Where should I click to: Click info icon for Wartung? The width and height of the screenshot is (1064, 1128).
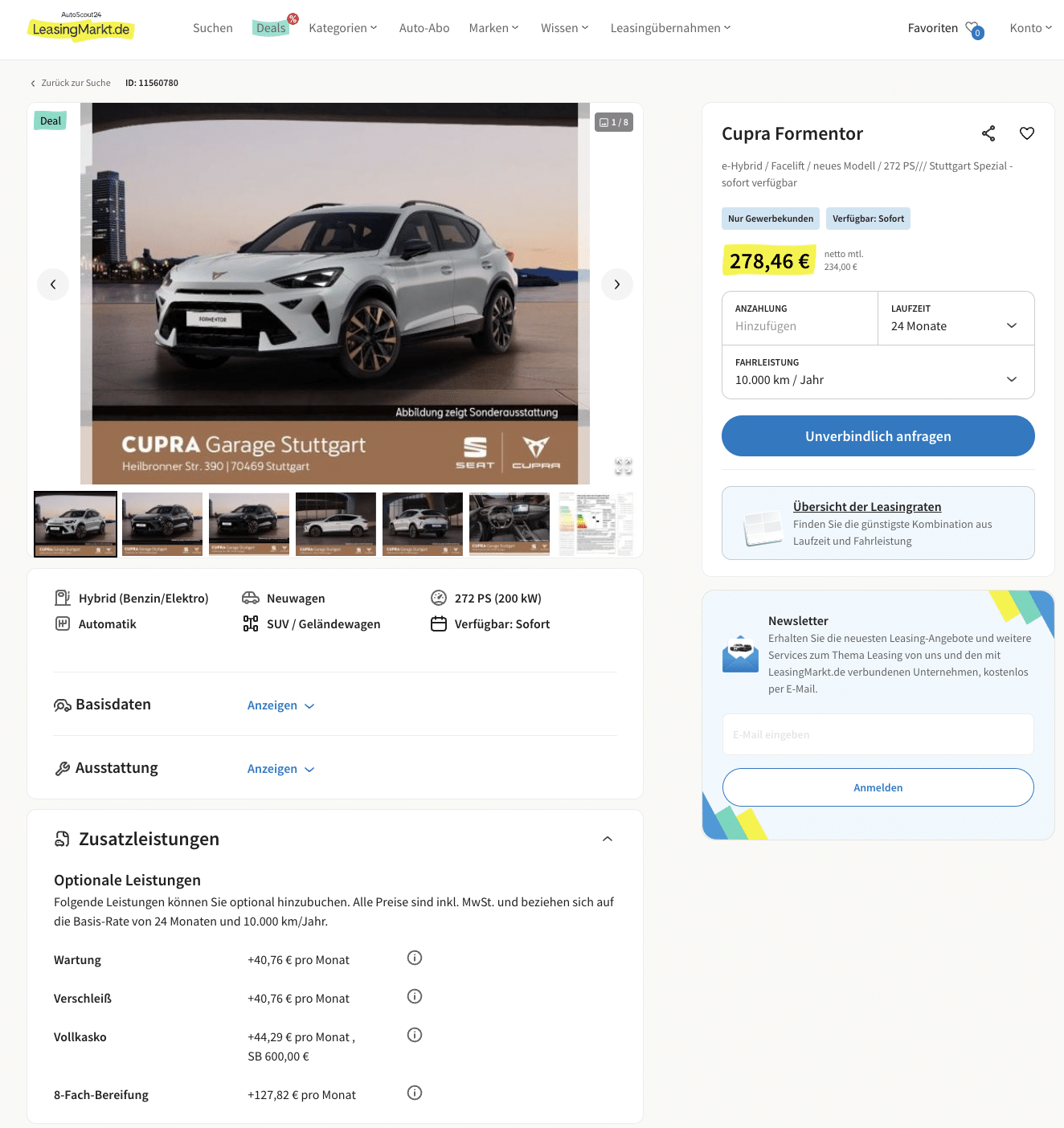click(x=415, y=958)
